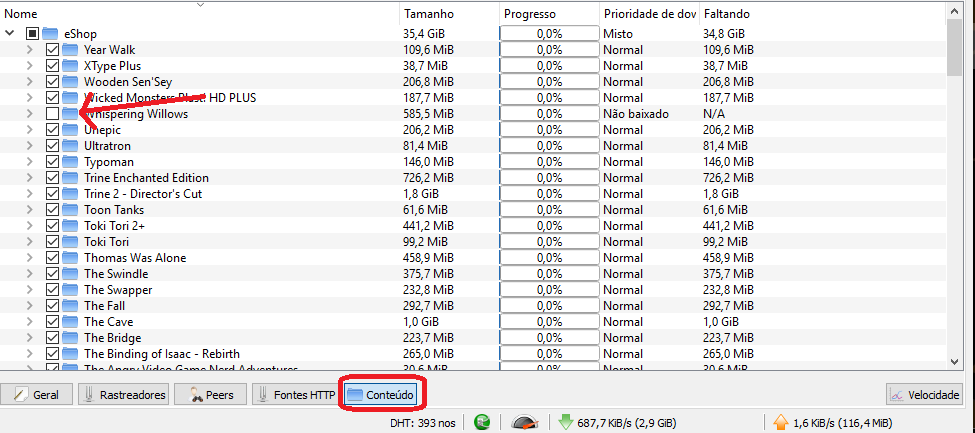The image size is (975, 433).
Task: Click the The Bridge folder icon
Action: pos(70,338)
